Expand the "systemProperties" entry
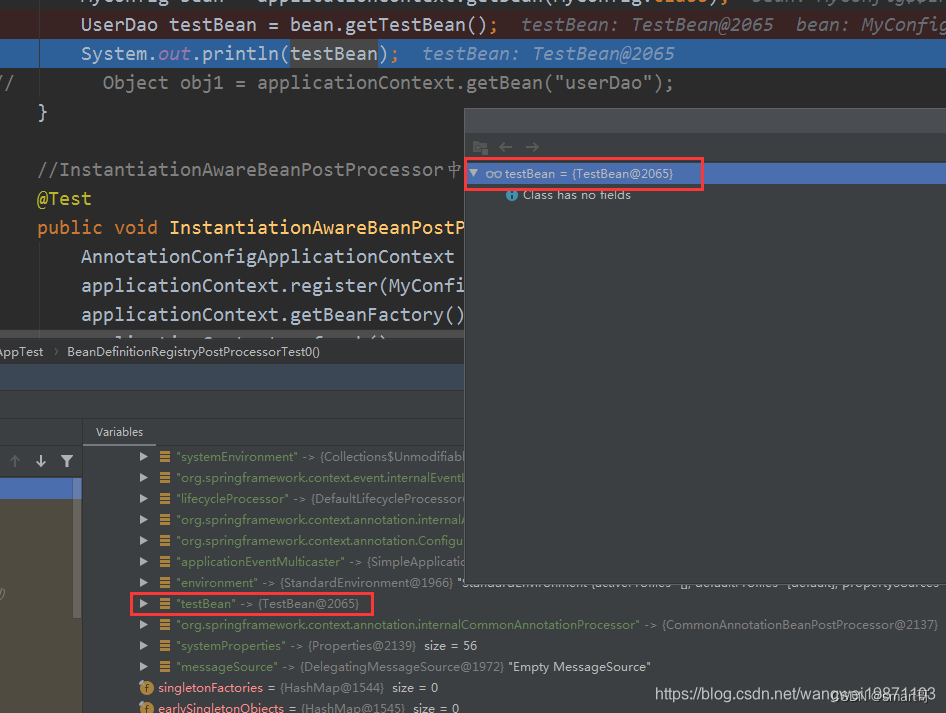This screenshot has width=946, height=713. point(144,645)
